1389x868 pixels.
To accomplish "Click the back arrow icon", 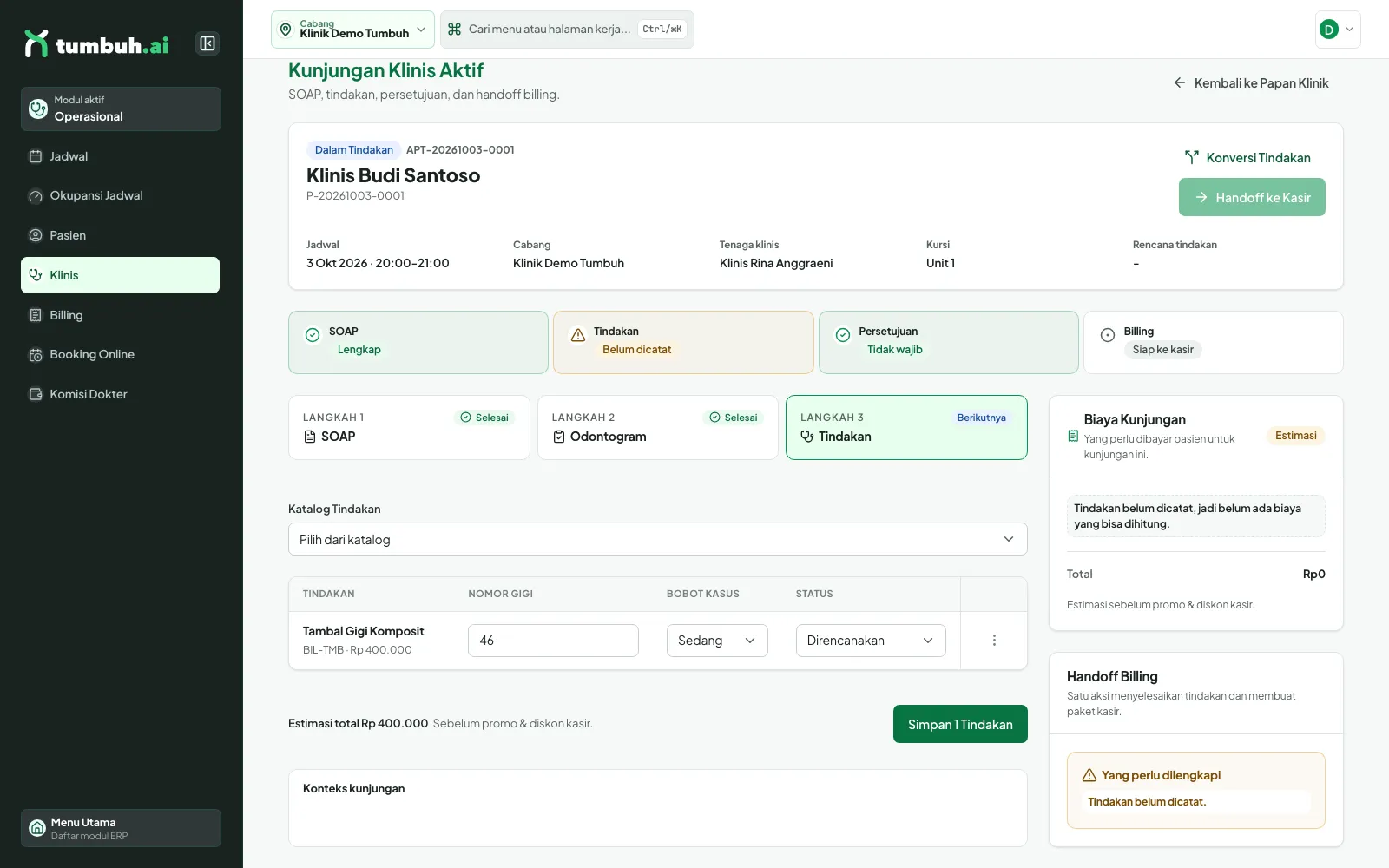I will [1180, 83].
